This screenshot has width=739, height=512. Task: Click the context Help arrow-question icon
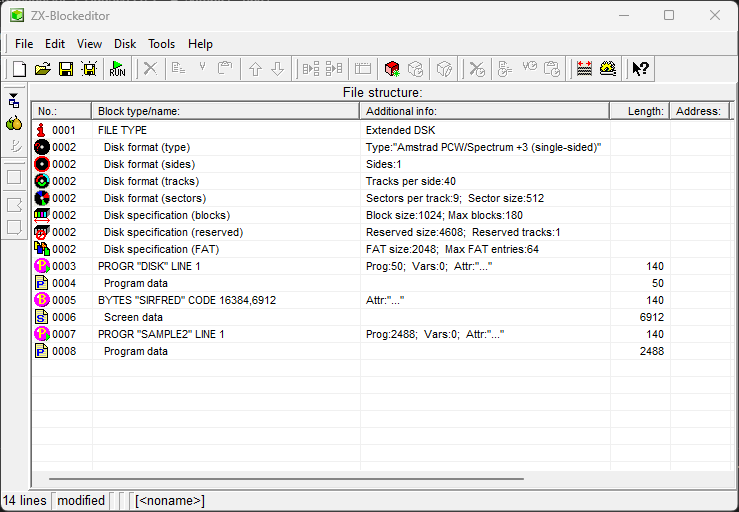point(640,69)
